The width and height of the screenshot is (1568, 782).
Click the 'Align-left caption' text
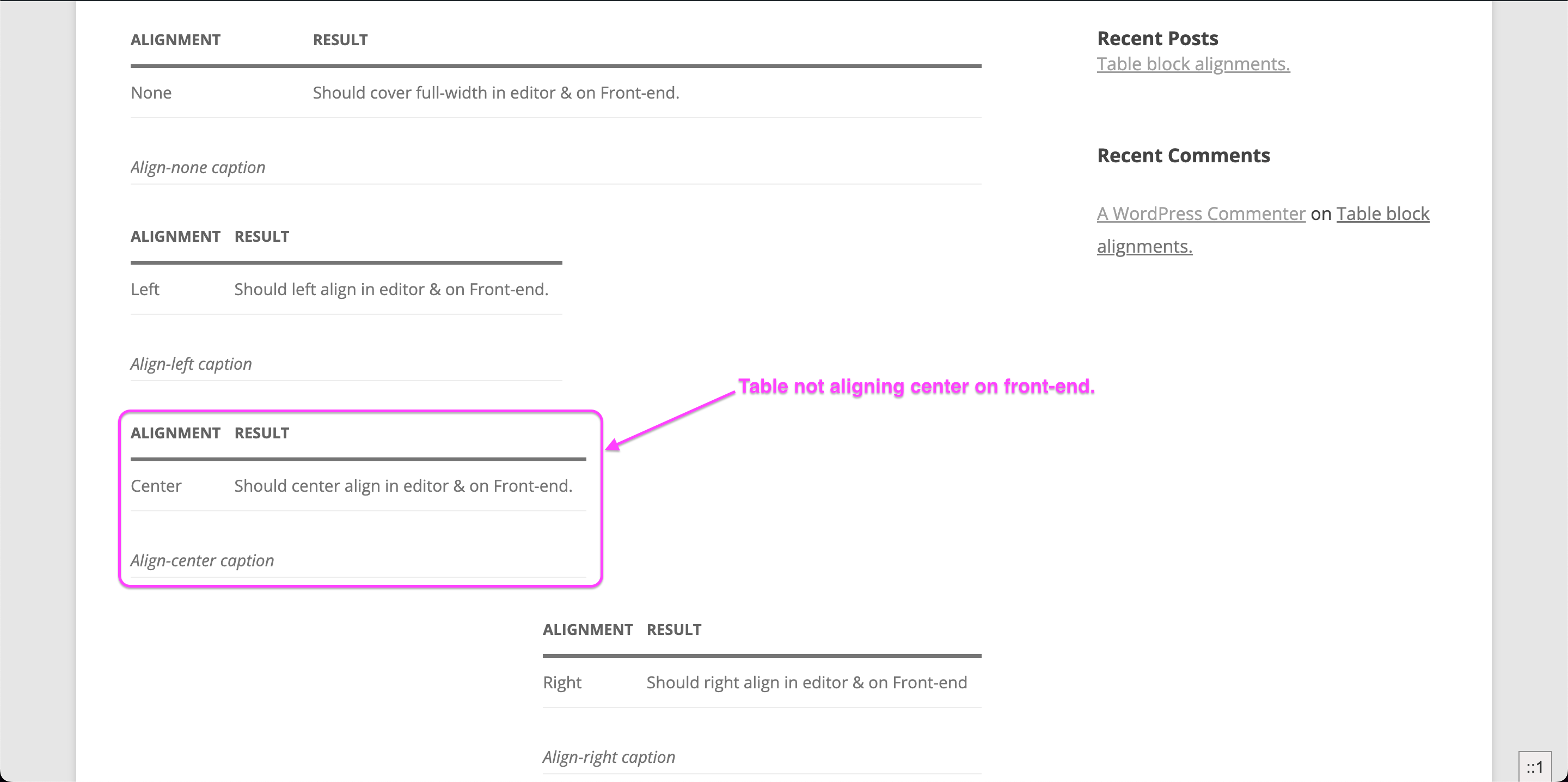tap(191, 364)
